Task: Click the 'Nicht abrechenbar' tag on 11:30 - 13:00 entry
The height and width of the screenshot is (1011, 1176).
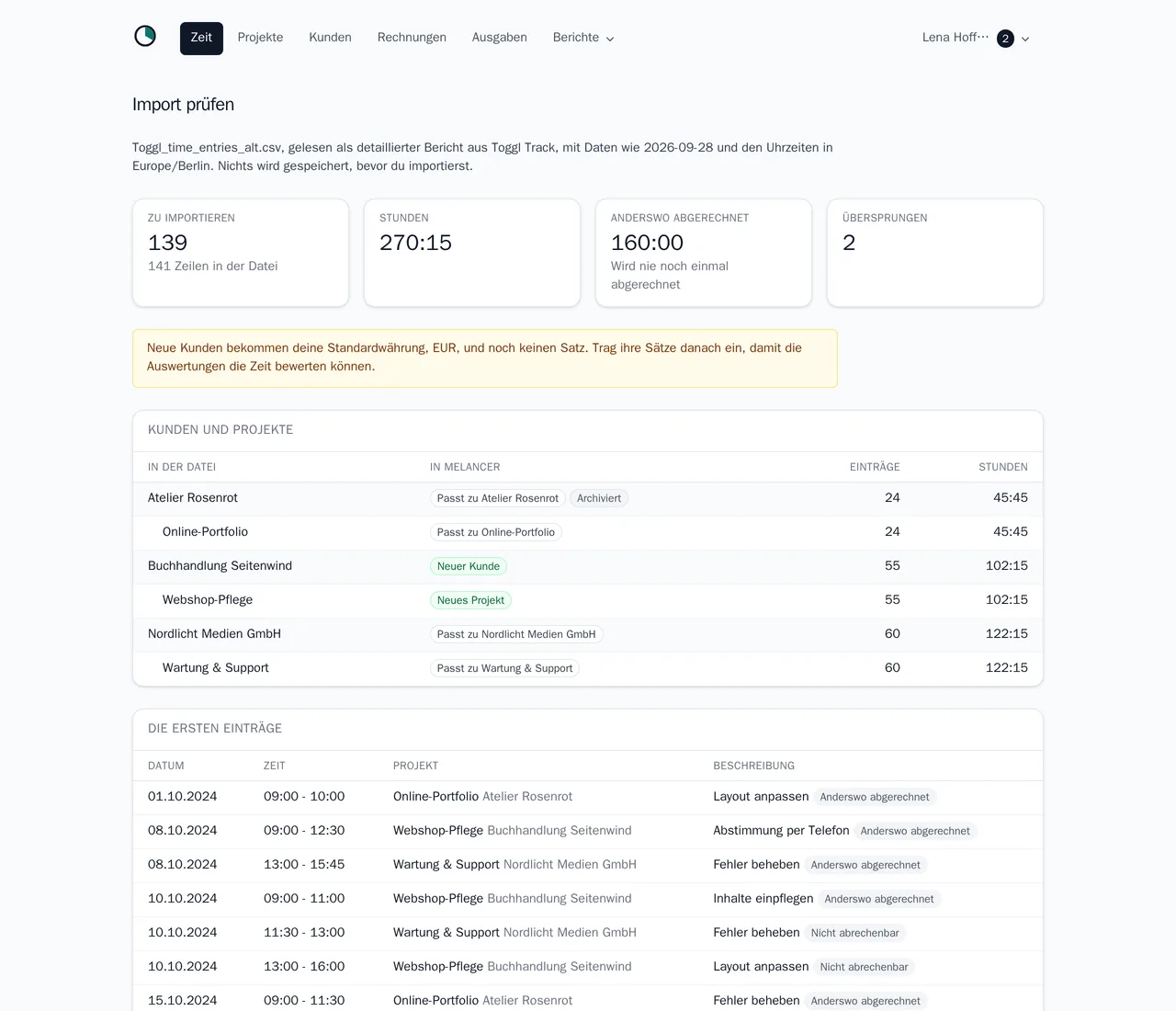Action: 854,933
